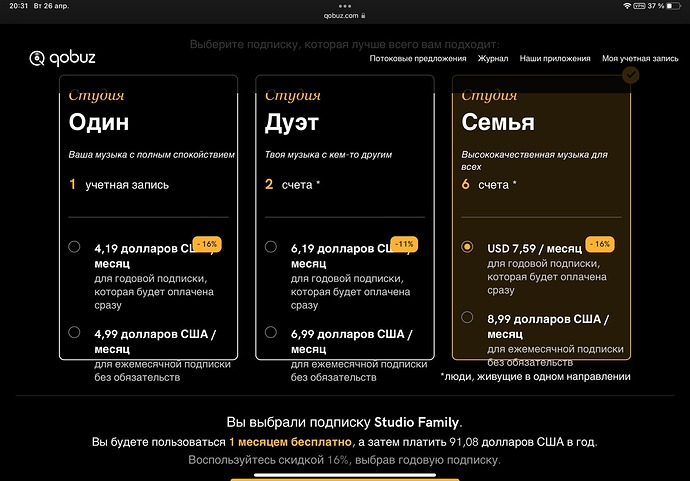The height and width of the screenshot is (481, 690).
Task: Select the 6,19 annual option for Дуэт
Action: pyautogui.click(x=271, y=247)
